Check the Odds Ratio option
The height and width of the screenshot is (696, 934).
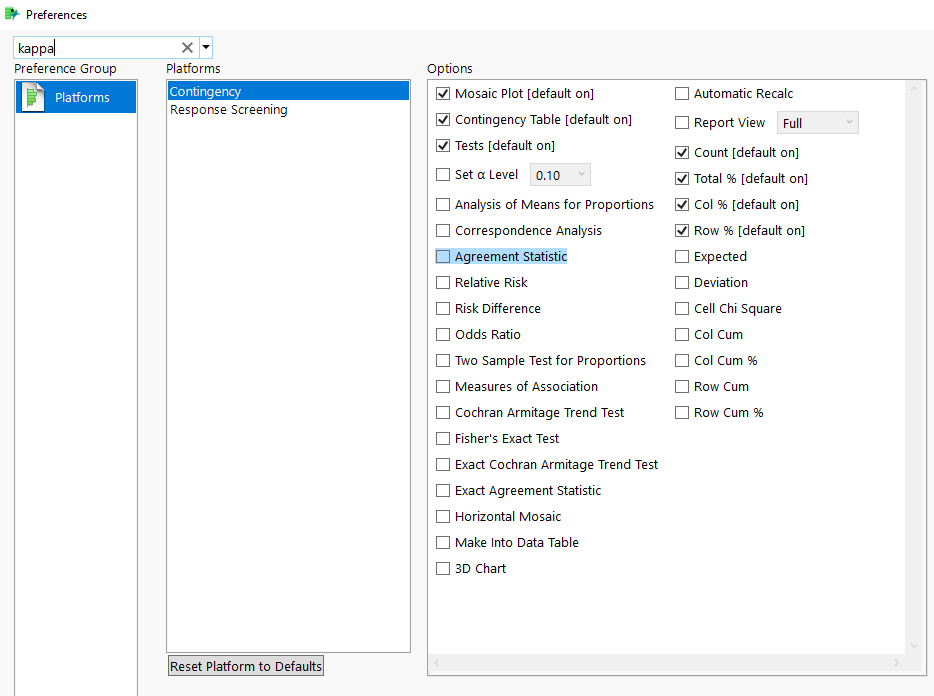pos(443,335)
